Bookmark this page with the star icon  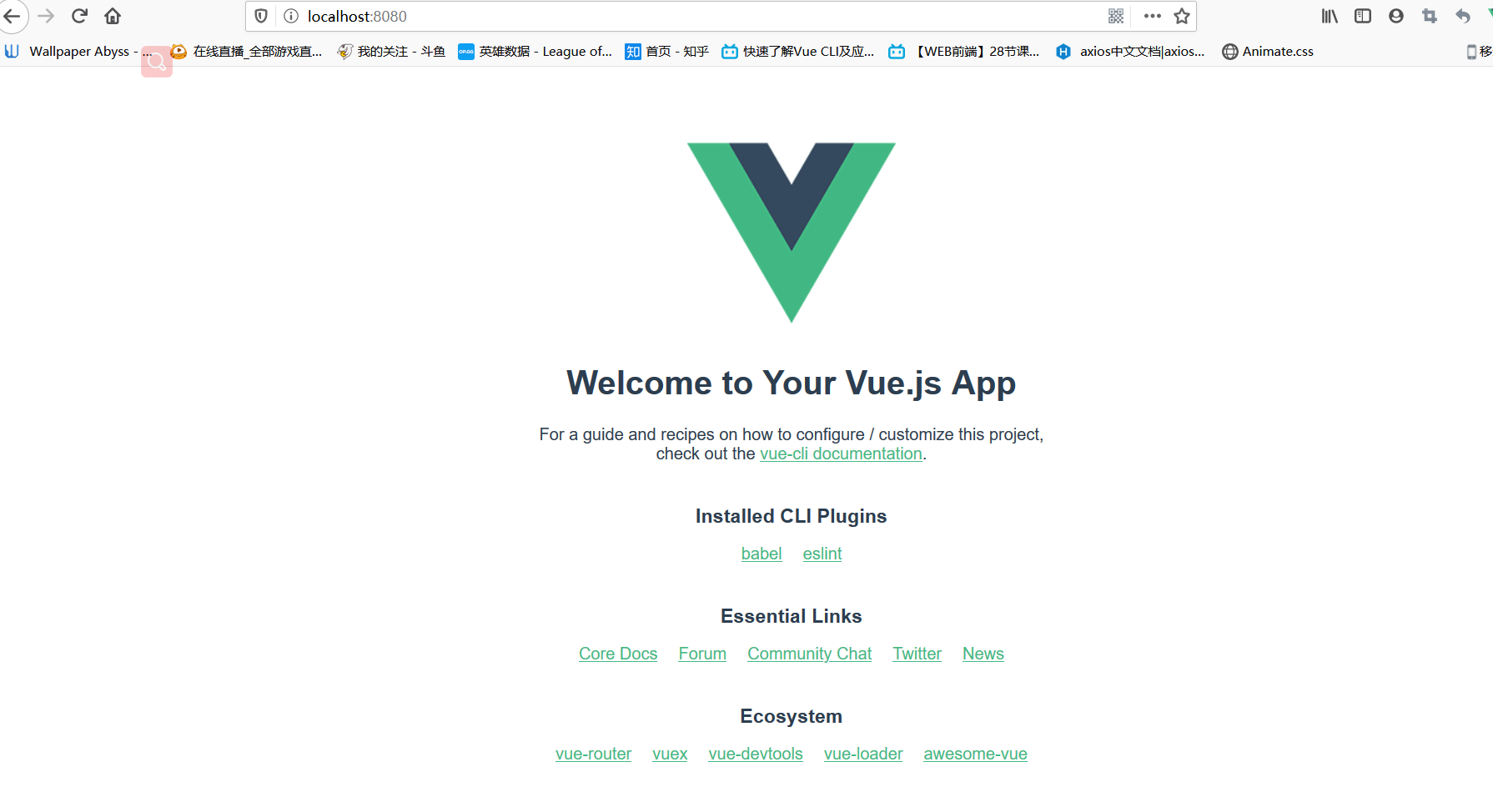(x=1182, y=16)
